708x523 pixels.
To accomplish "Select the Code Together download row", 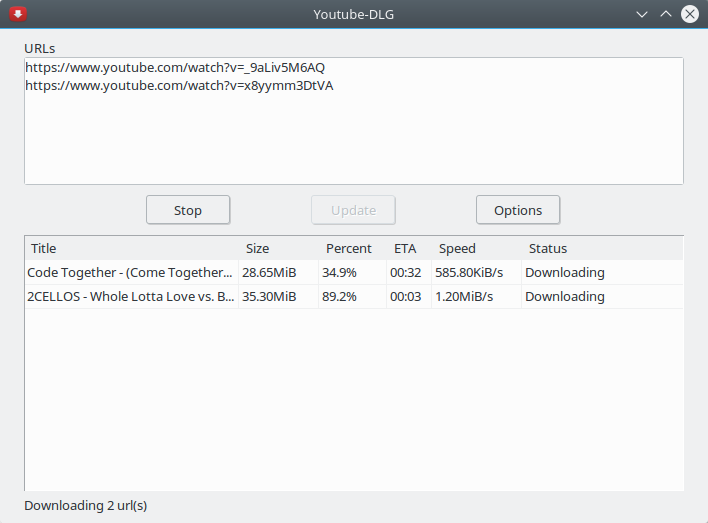I will coord(354,272).
